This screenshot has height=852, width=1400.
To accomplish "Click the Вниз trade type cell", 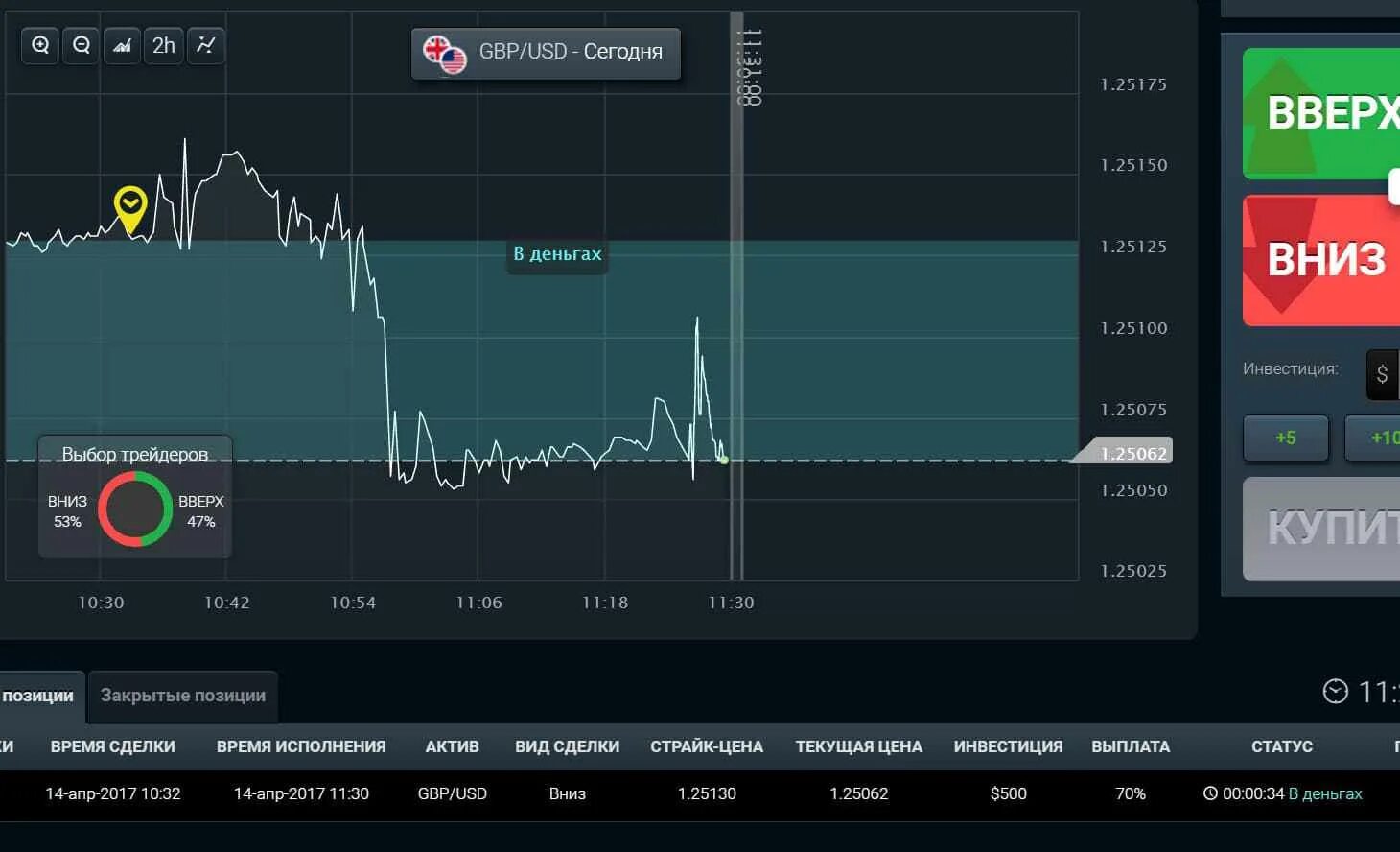I will point(568,793).
